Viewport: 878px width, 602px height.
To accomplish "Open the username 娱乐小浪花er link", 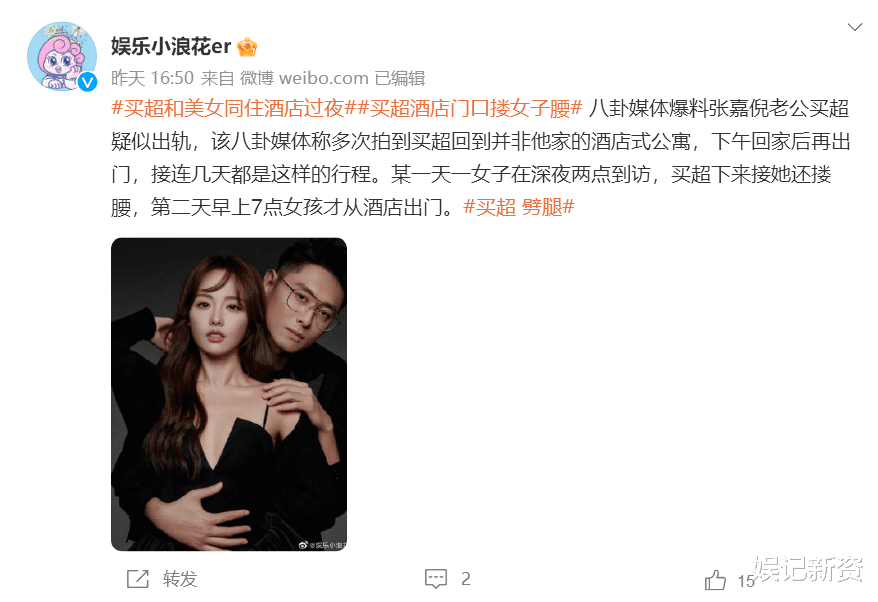I will [x=171, y=46].
